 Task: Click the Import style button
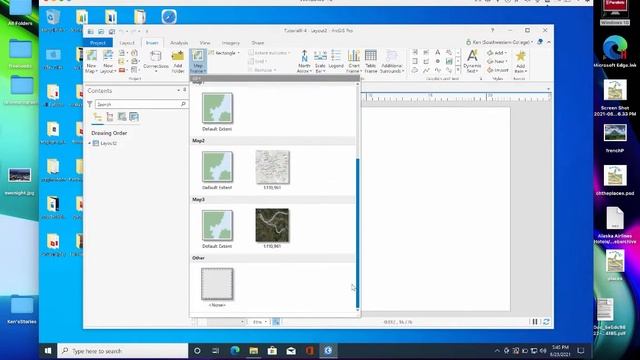pyautogui.click(x=498, y=70)
